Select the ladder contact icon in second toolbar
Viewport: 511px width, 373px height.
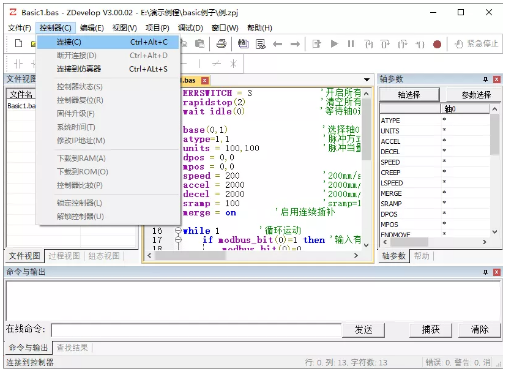18,63
